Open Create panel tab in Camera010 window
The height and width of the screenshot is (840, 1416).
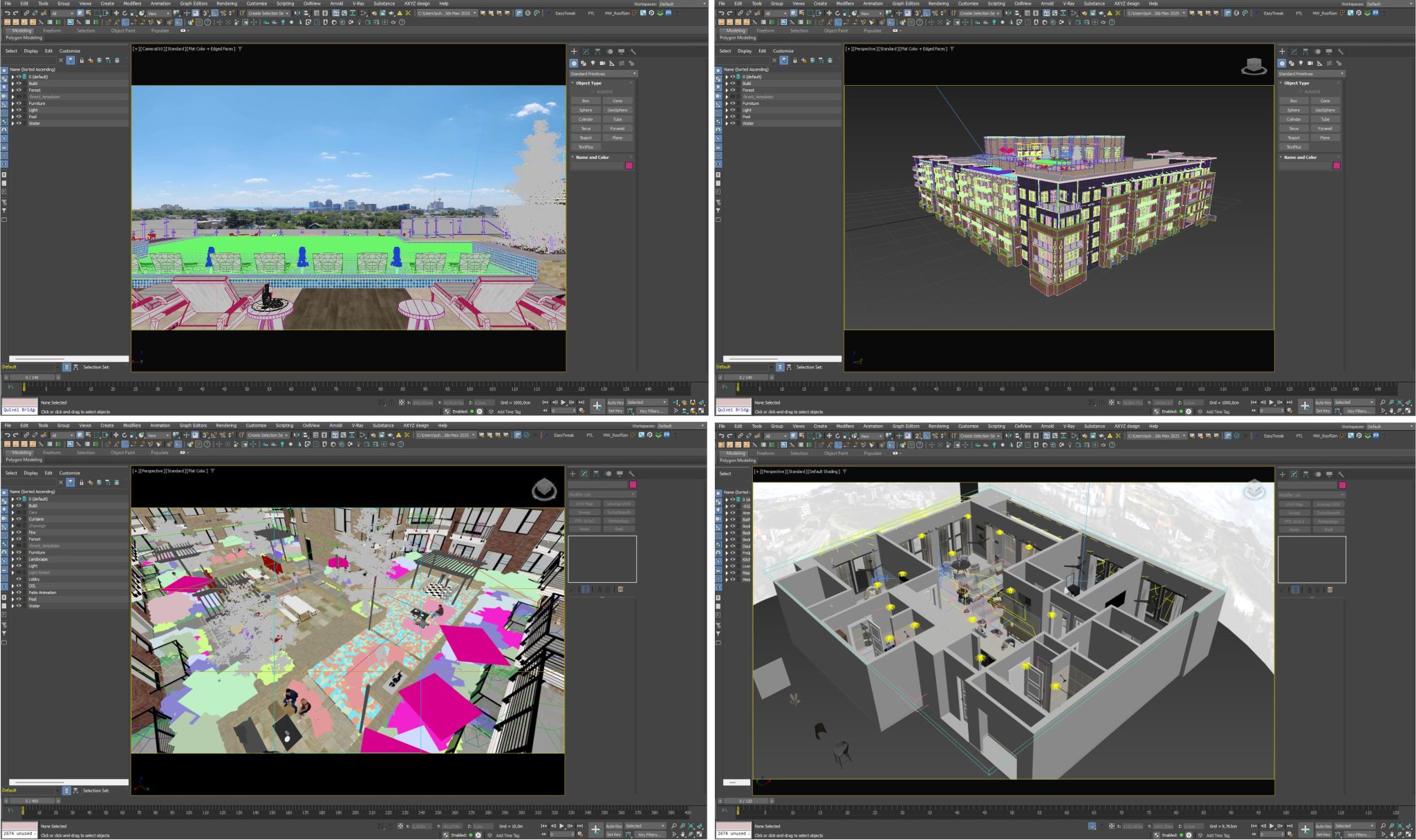click(x=574, y=51)
